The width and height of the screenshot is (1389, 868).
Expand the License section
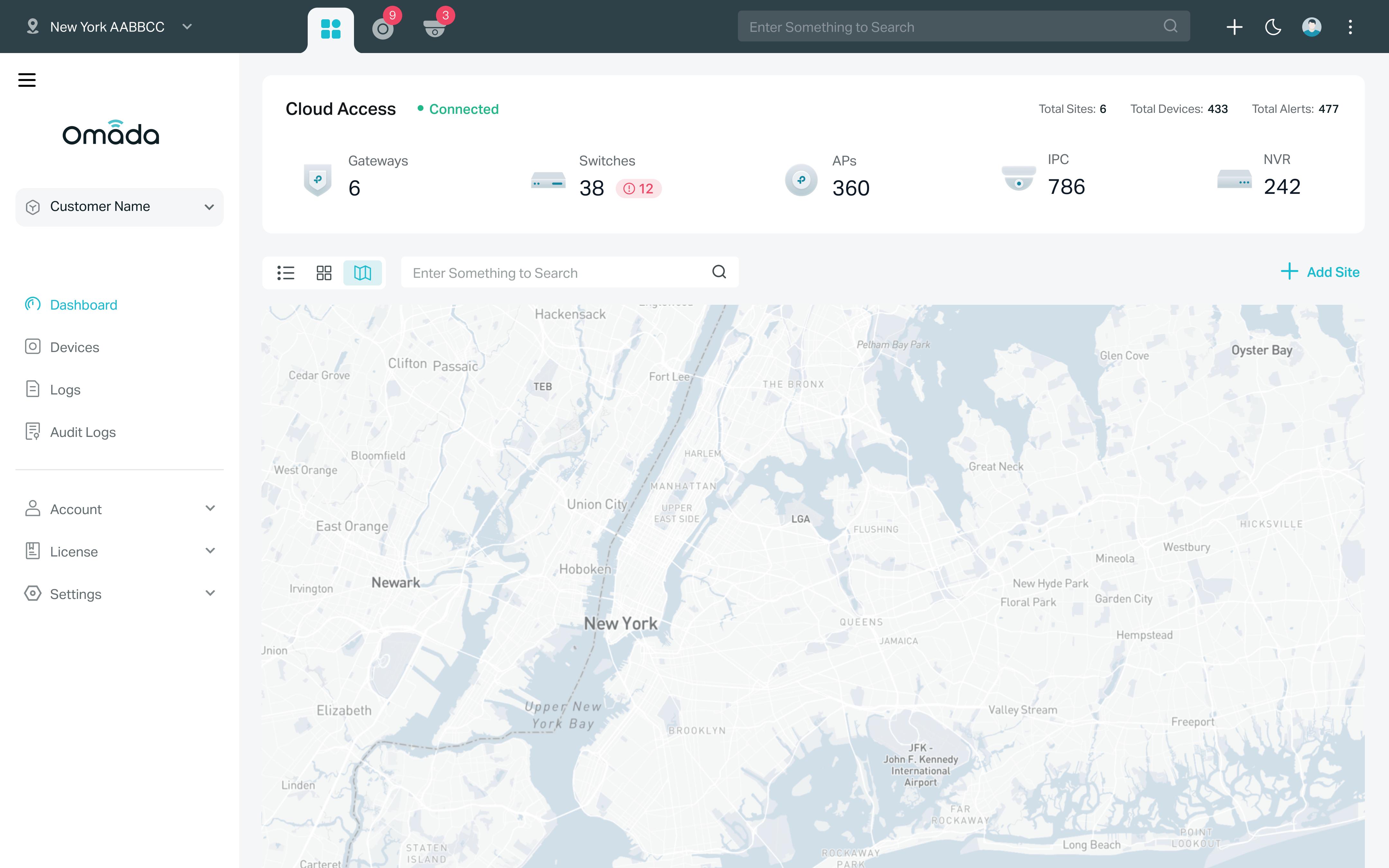[x=119, y=552]
